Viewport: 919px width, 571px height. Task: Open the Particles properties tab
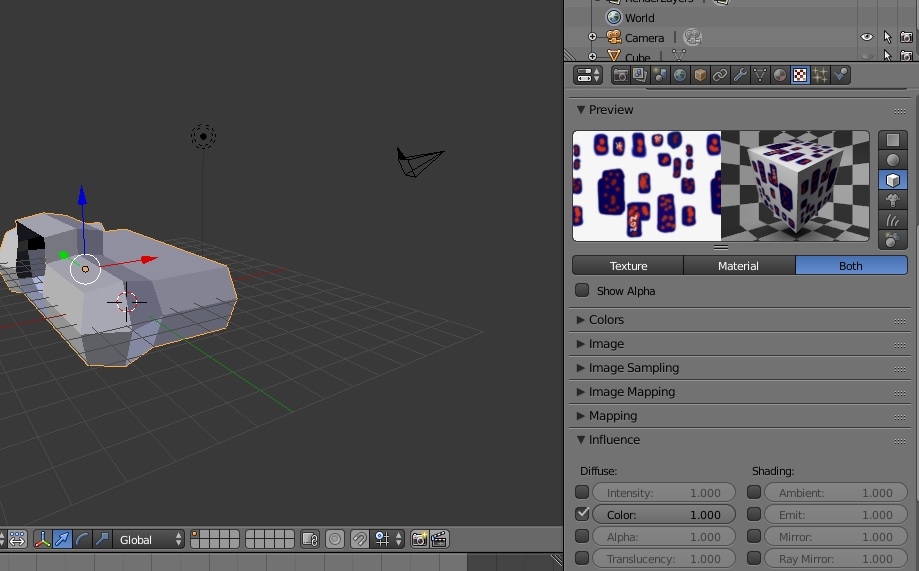(820, 75)
